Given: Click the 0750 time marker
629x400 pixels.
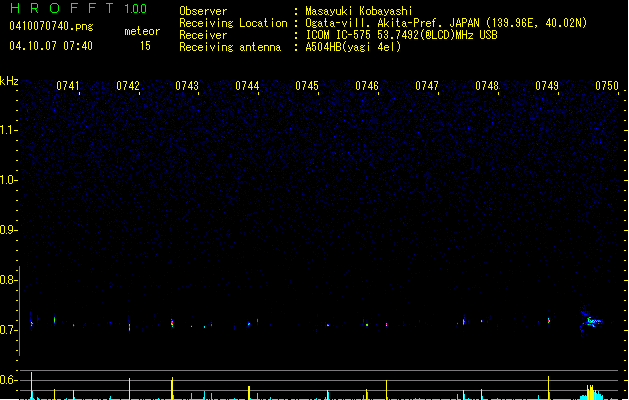Looking at the screenshot, I should (607, 86).
